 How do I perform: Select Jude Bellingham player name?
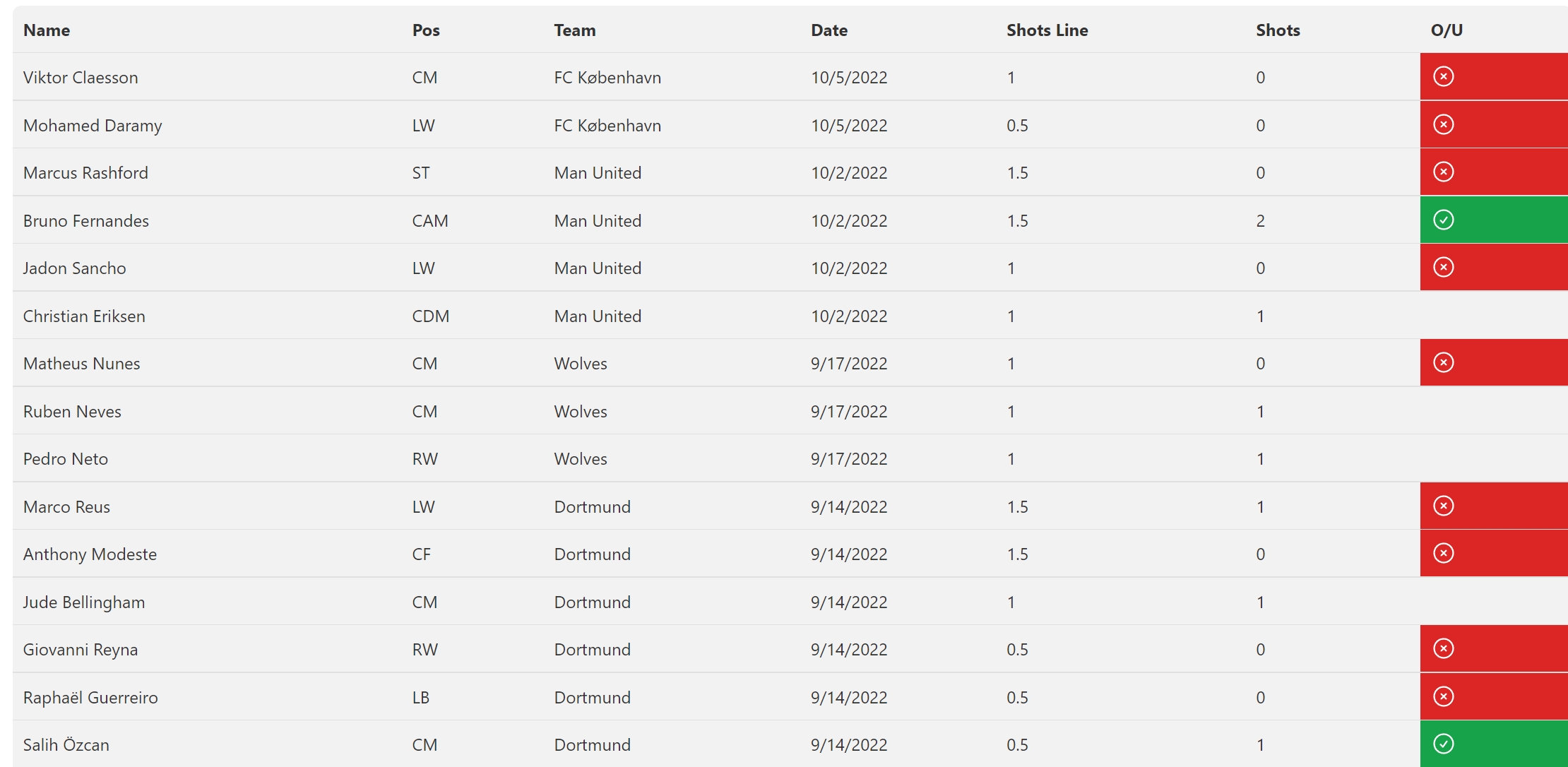point(84,602)
